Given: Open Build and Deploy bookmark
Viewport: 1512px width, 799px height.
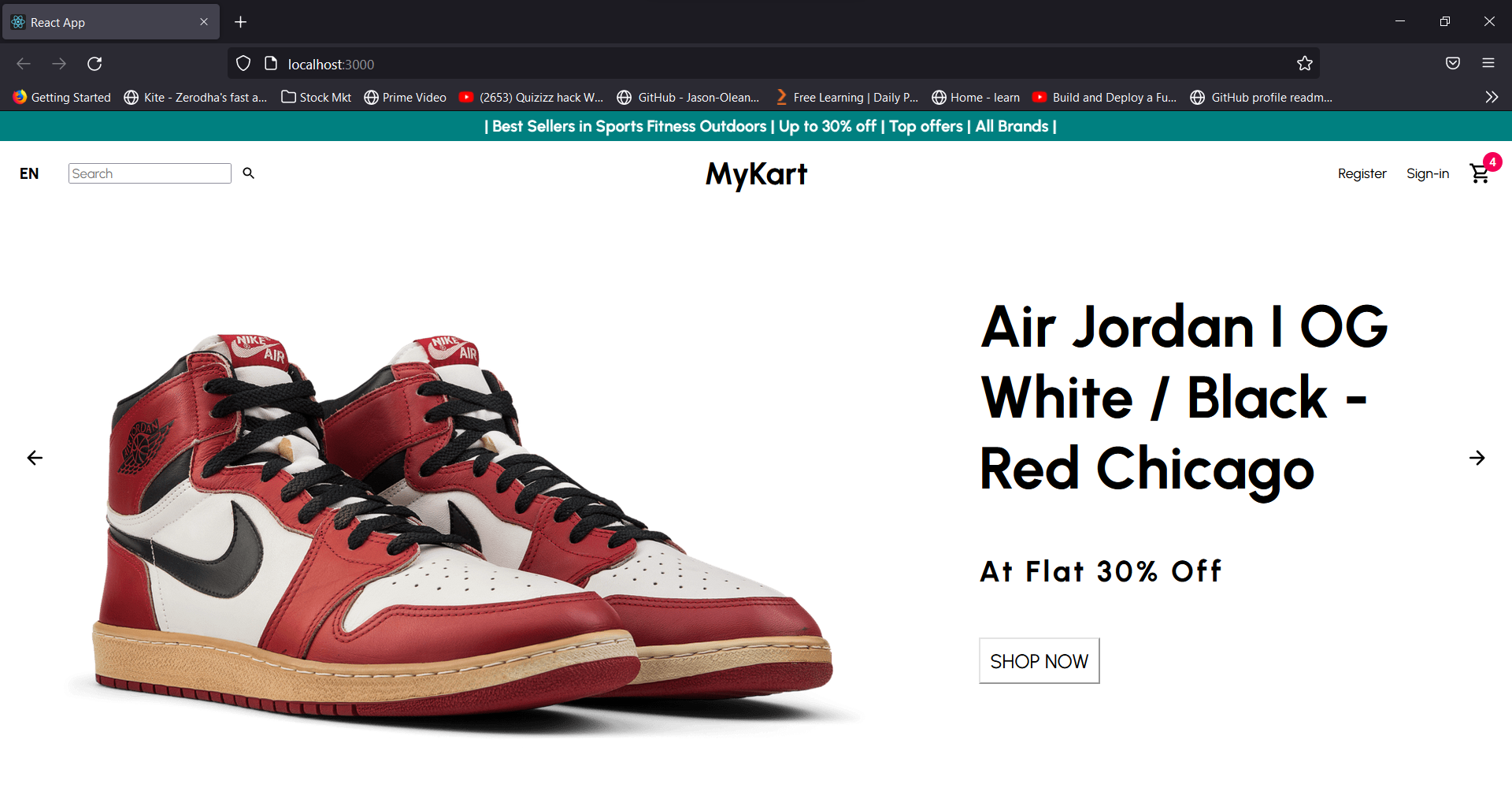Looking at the screenshot, I should coord(1105,98).
